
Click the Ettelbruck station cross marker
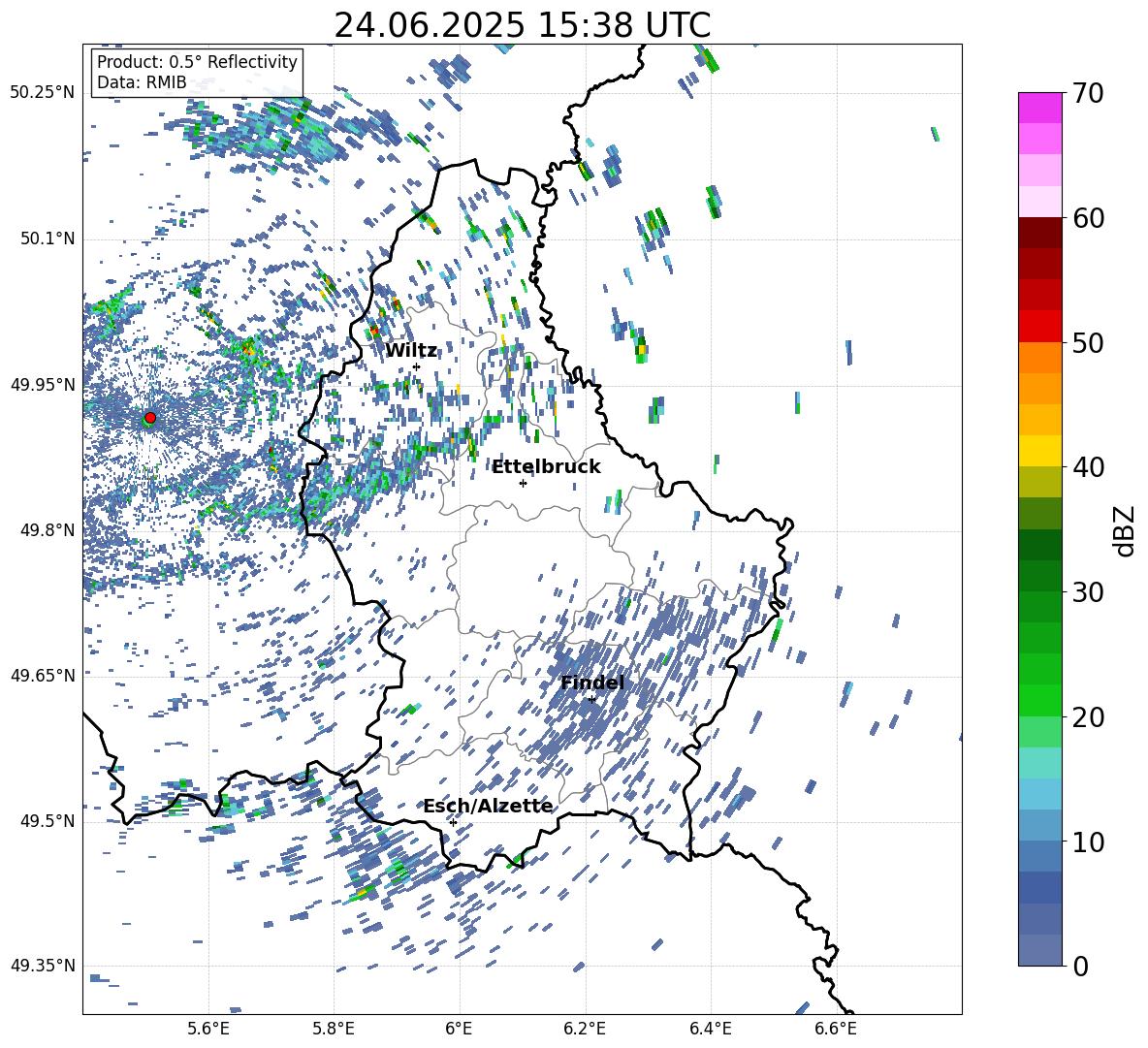point(523,483)
